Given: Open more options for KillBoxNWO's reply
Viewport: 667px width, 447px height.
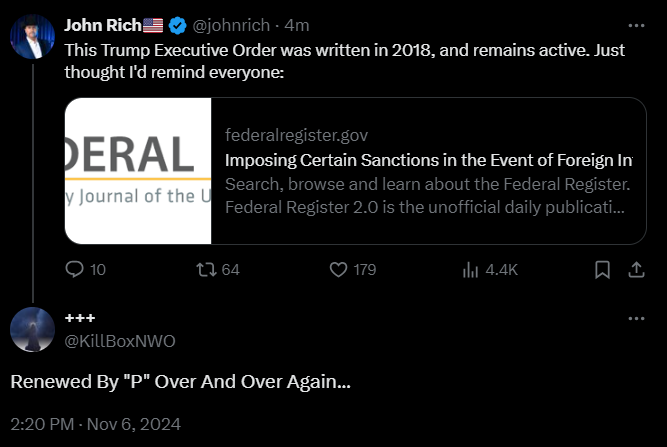Looking at the screenshot, I should pyautogui.click(x=636, y=318).
